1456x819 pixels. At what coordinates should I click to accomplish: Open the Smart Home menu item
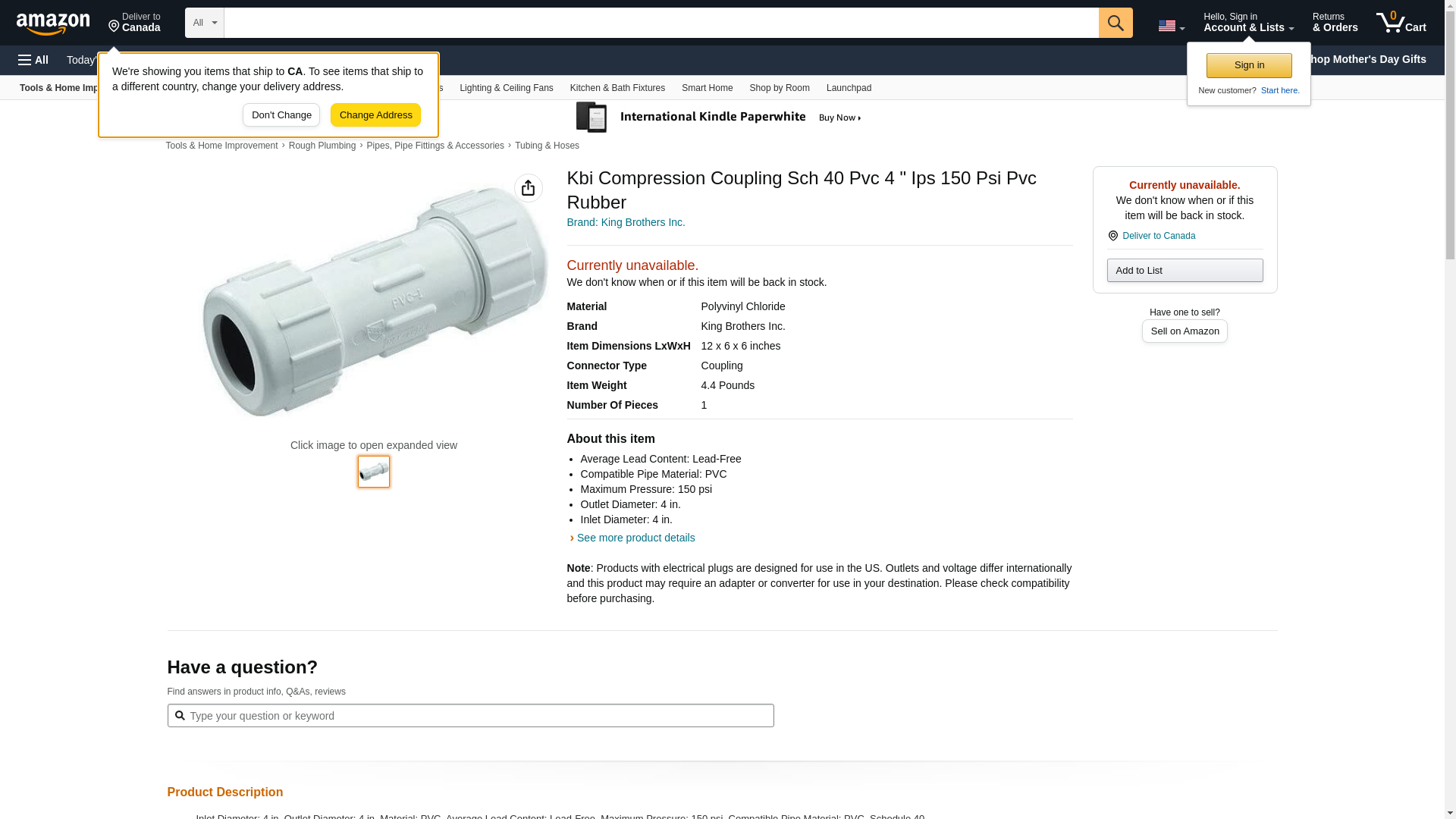pyautogui.click(x=707, y=88)
